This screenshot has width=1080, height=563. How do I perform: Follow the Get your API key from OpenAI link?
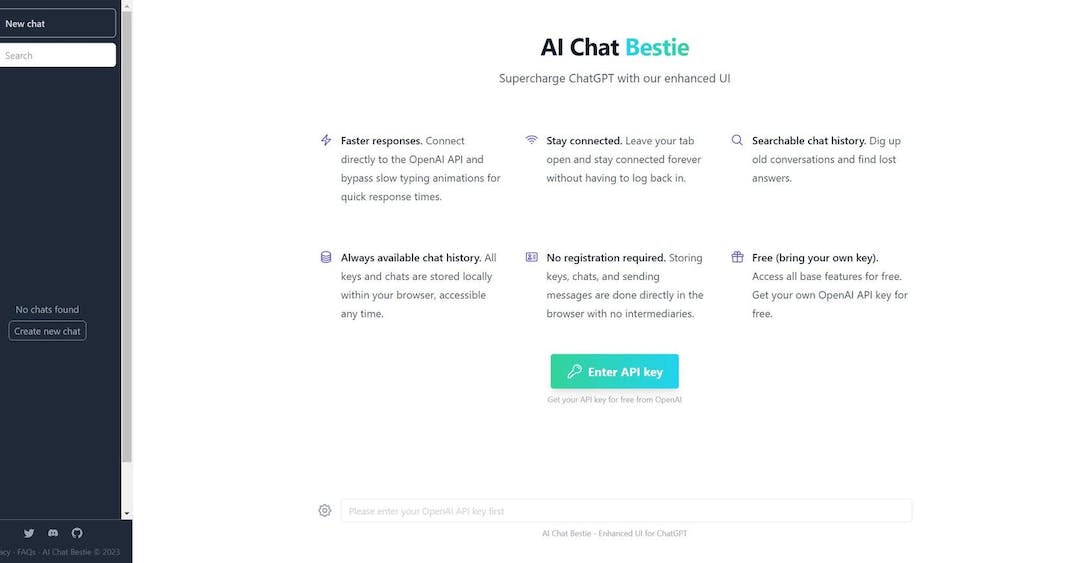coord(614,400)
